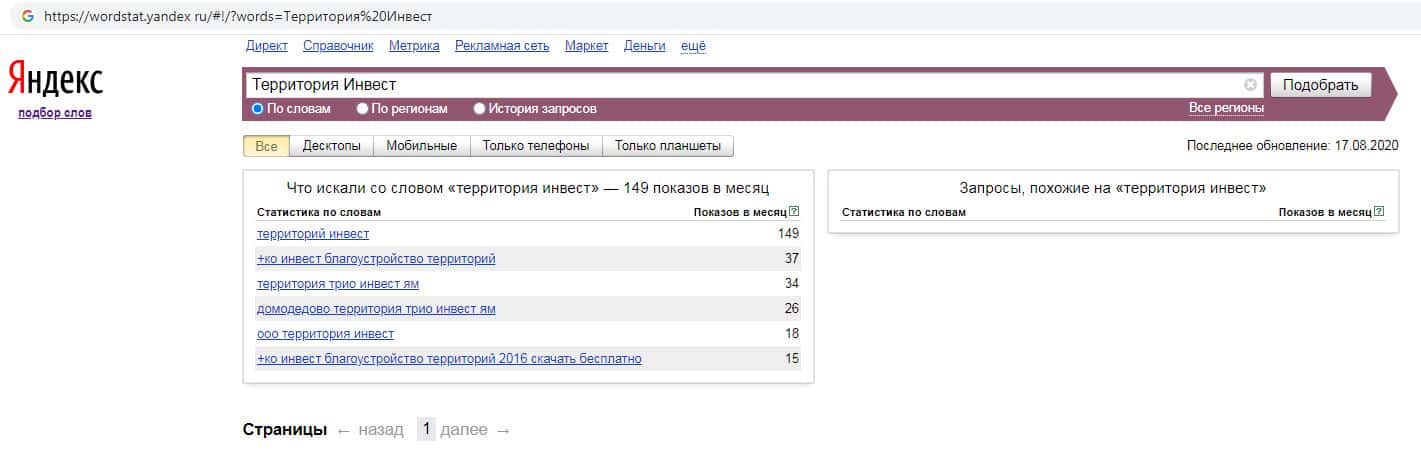Click the 'Территория Инвест' search input field
This screenshot has height=461, width=1421.
tap(740, 85)
